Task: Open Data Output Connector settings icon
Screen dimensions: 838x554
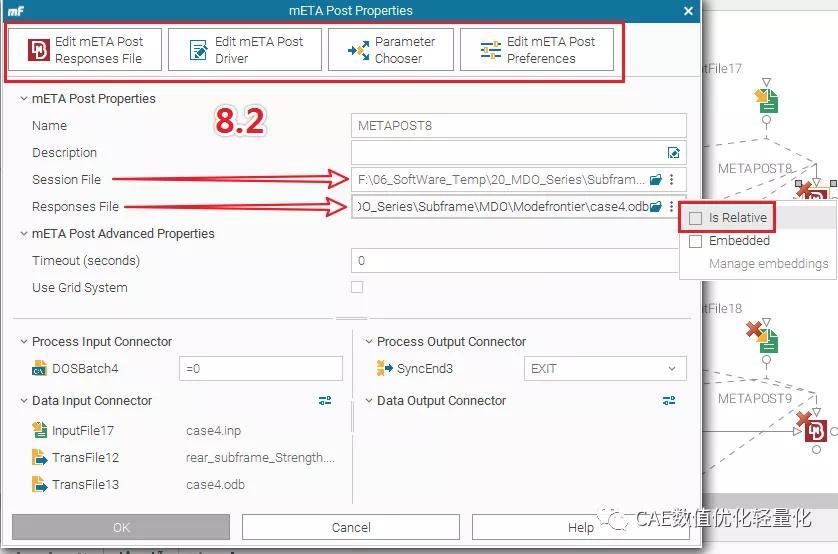Action: point(669,401)
